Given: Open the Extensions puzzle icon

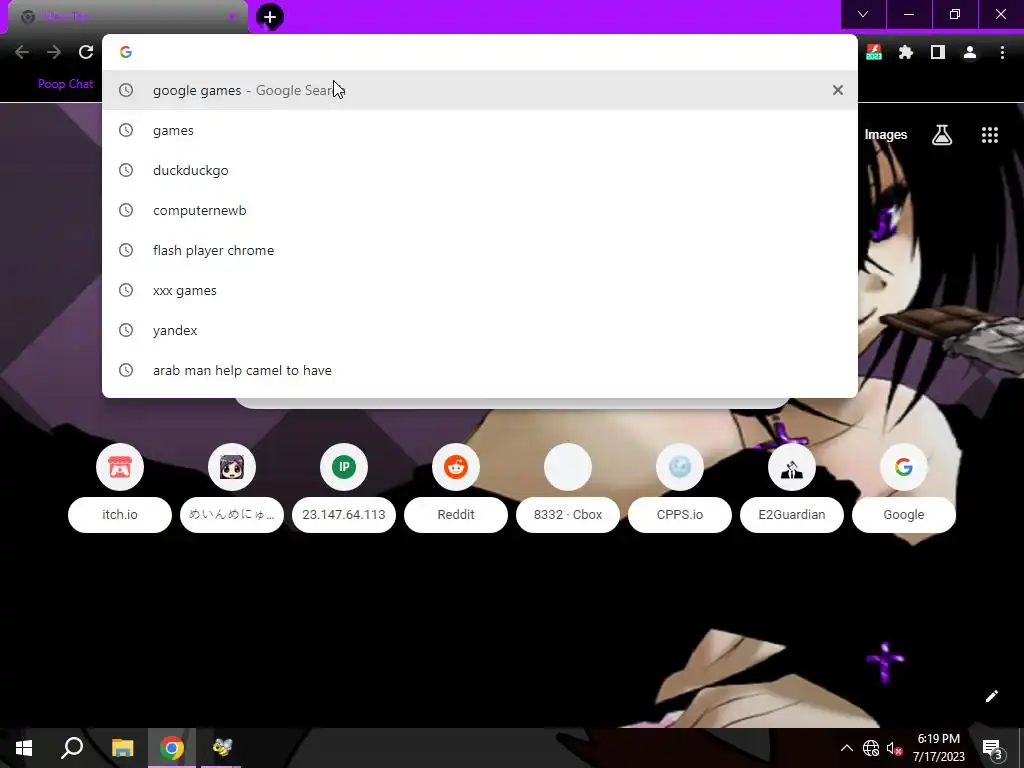Looking at the screenshot, I should pyautogui.click(x=906, y=52).
